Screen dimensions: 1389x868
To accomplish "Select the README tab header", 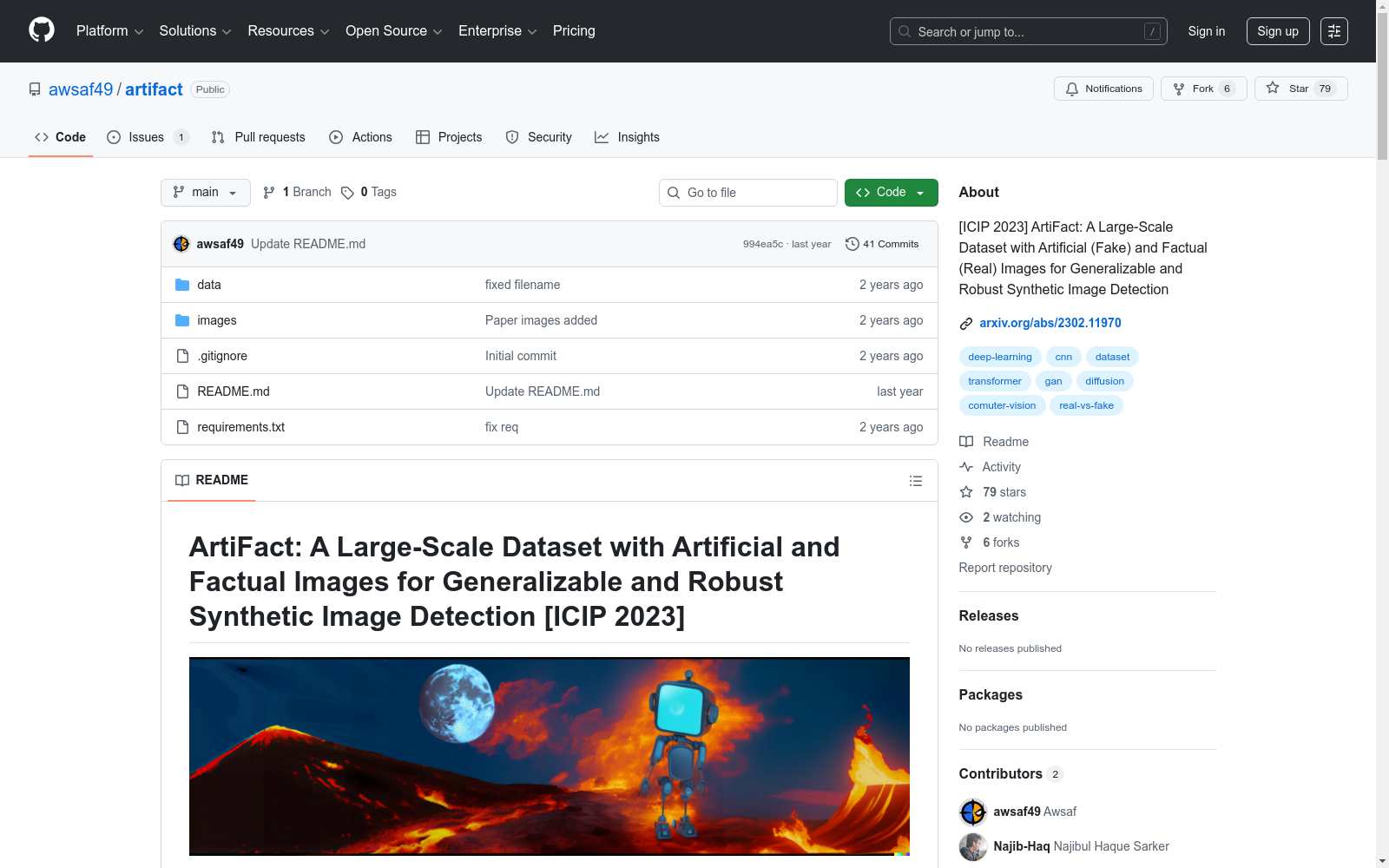I will click(x=212, y=480).
